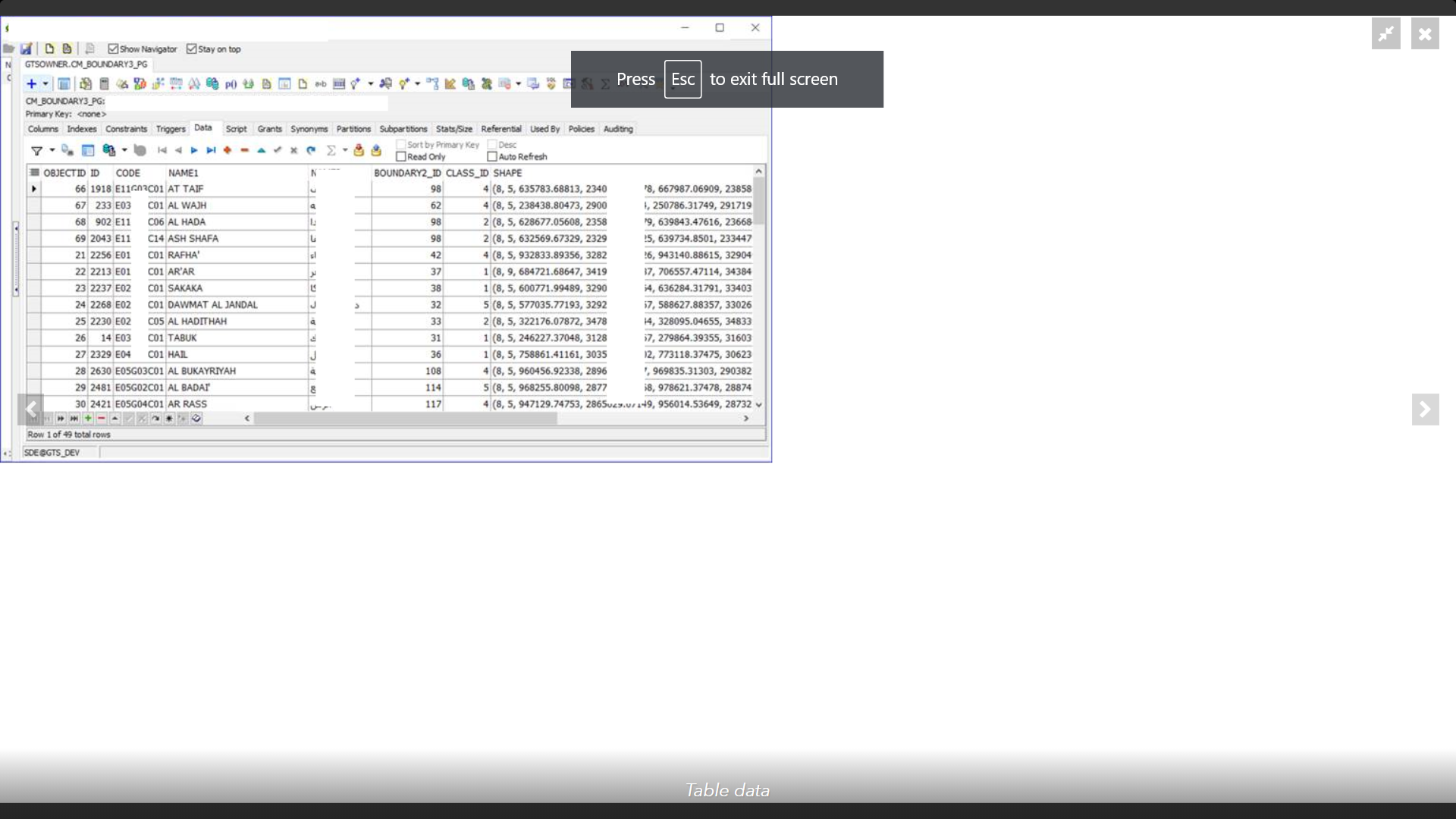Go to next record arrow

coord(194,151)
